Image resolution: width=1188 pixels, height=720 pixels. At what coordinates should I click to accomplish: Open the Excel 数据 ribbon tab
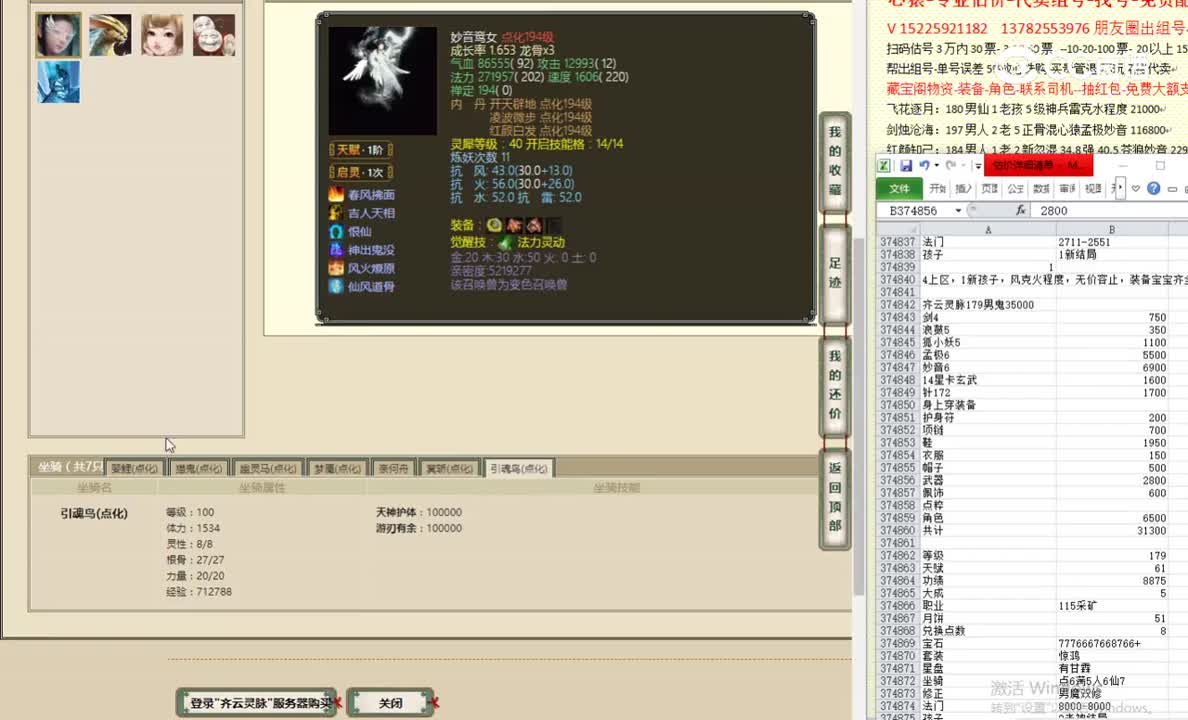point(1041,188)
